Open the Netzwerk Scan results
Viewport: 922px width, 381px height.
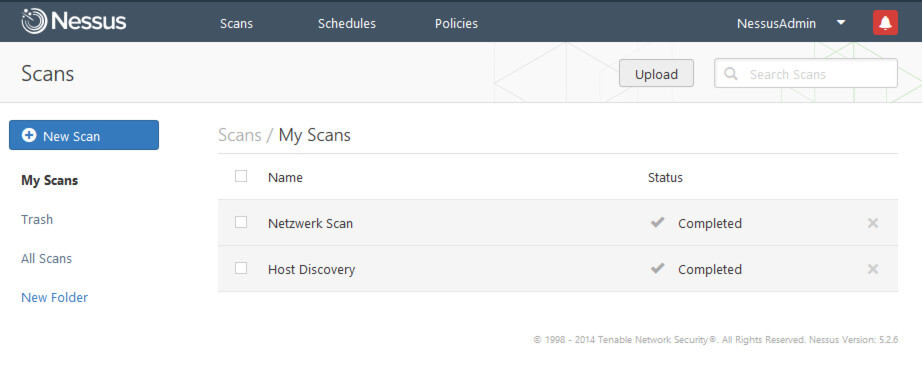pyautogui.click(x=310, y=223)
